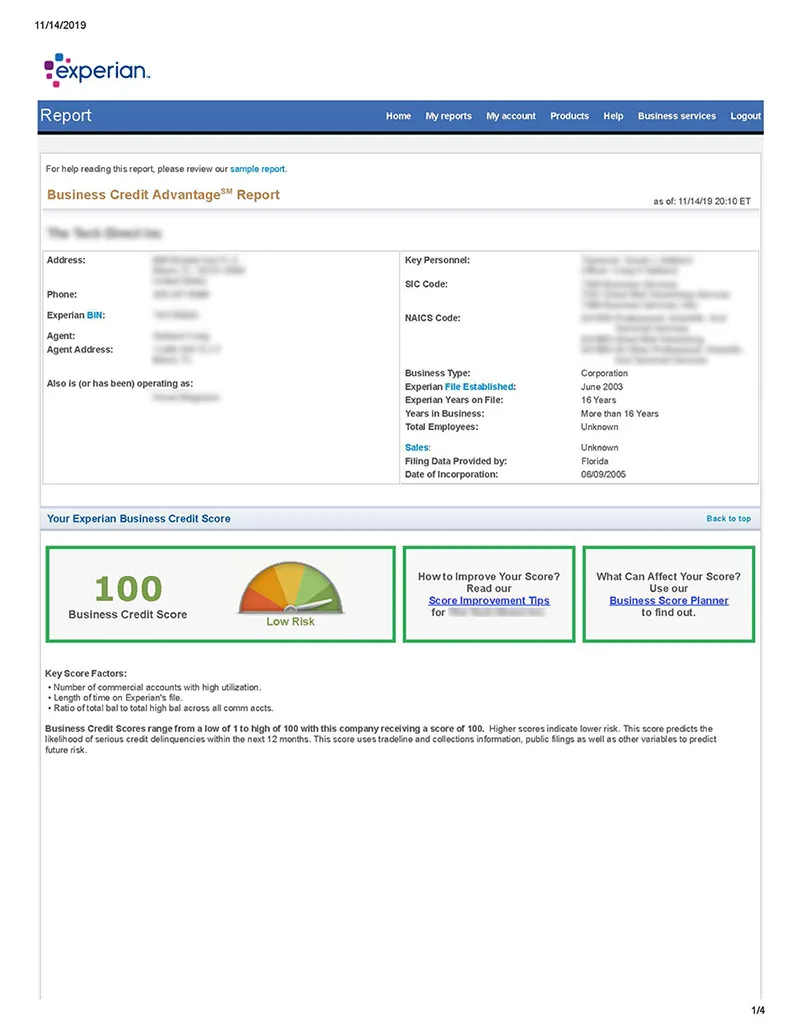The height and width of the screenshot is (1035, 800).
Task: Open the sample report link
Action: 258,170
